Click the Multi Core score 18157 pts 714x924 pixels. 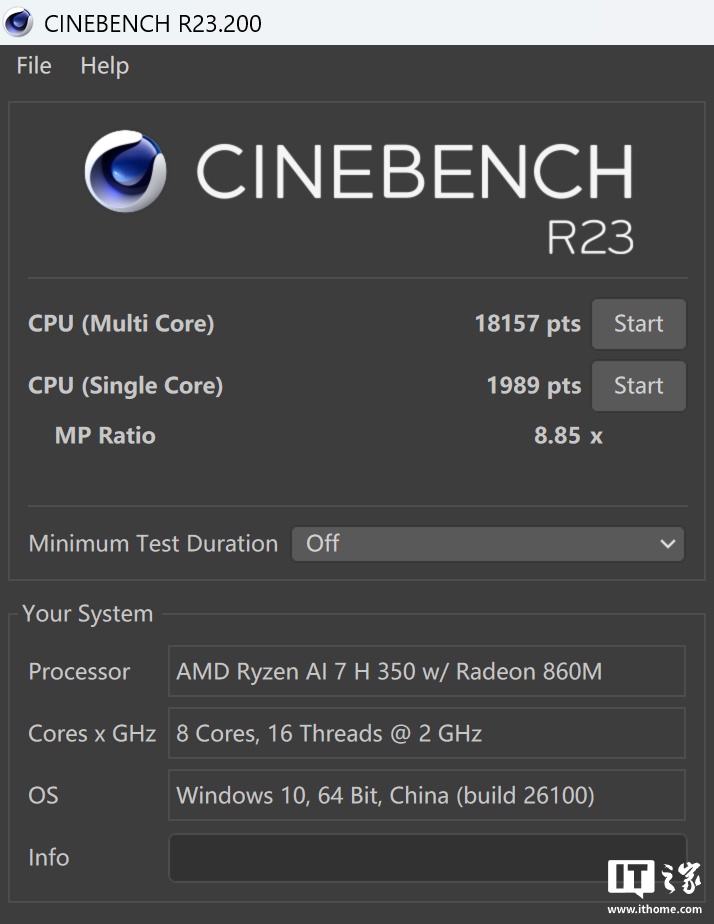pos(527,324)
